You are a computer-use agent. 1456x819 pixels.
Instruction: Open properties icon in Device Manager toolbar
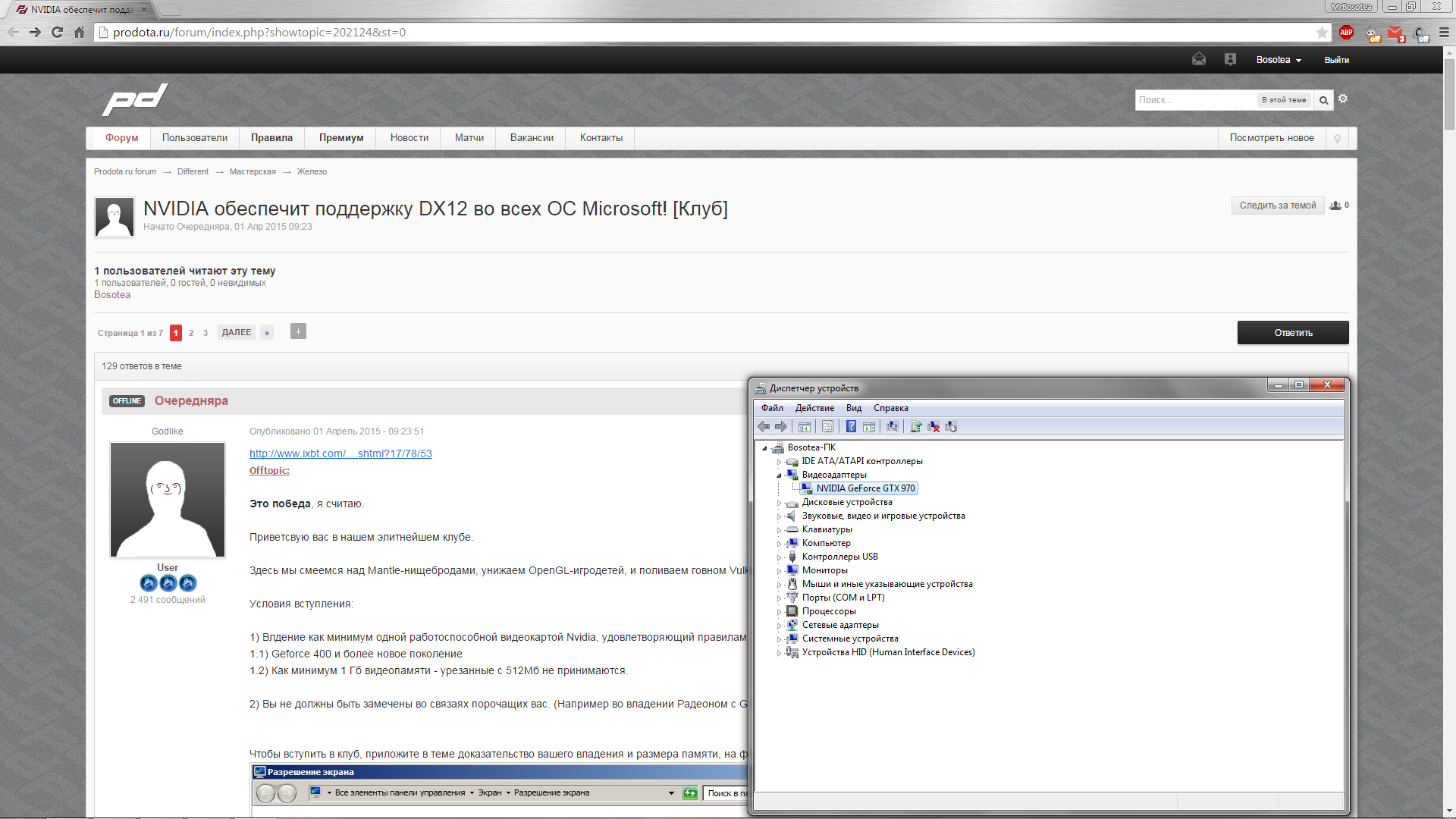pos(827,427)
